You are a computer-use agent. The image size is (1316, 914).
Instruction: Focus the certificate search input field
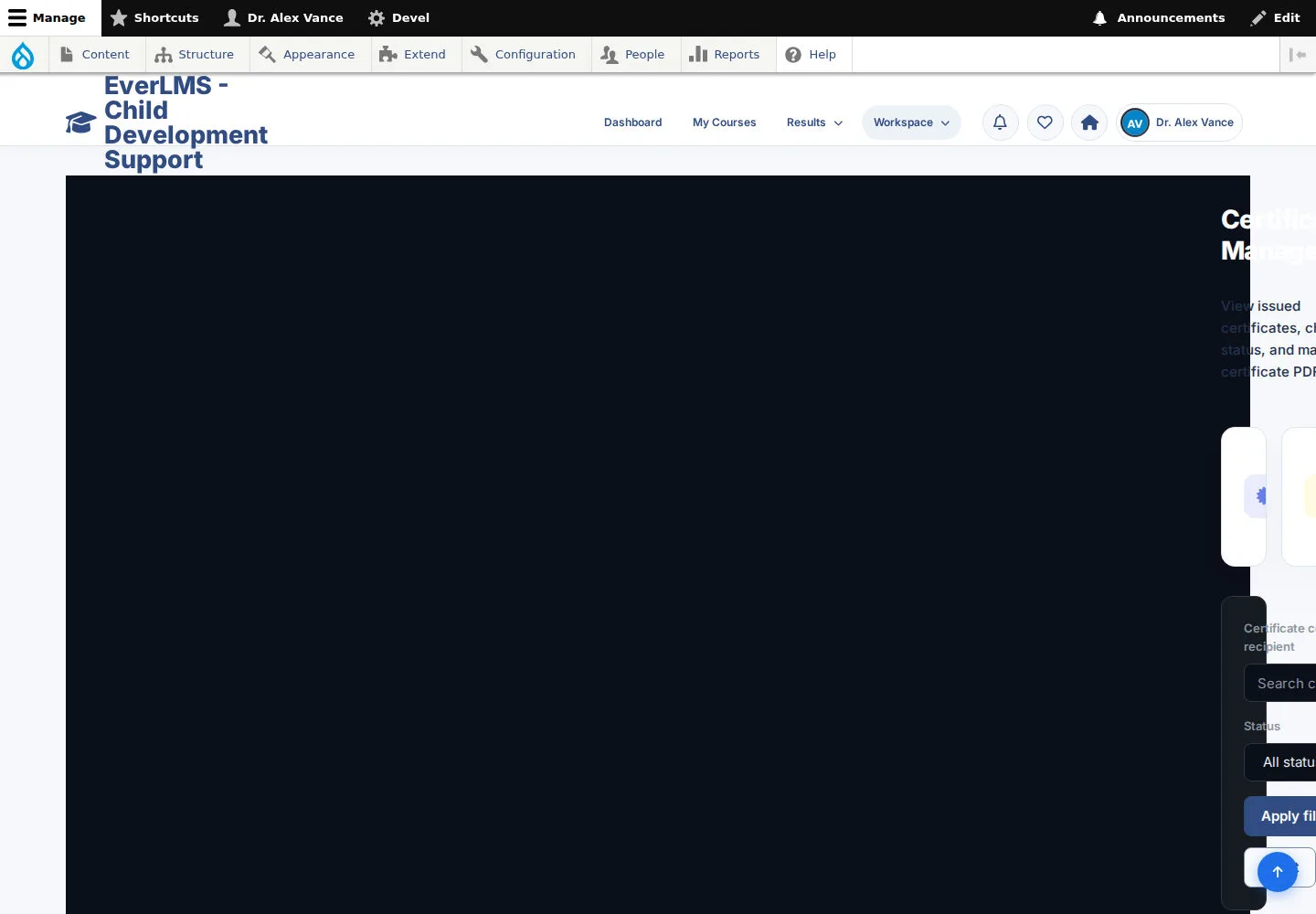[x=1279, y=684]
